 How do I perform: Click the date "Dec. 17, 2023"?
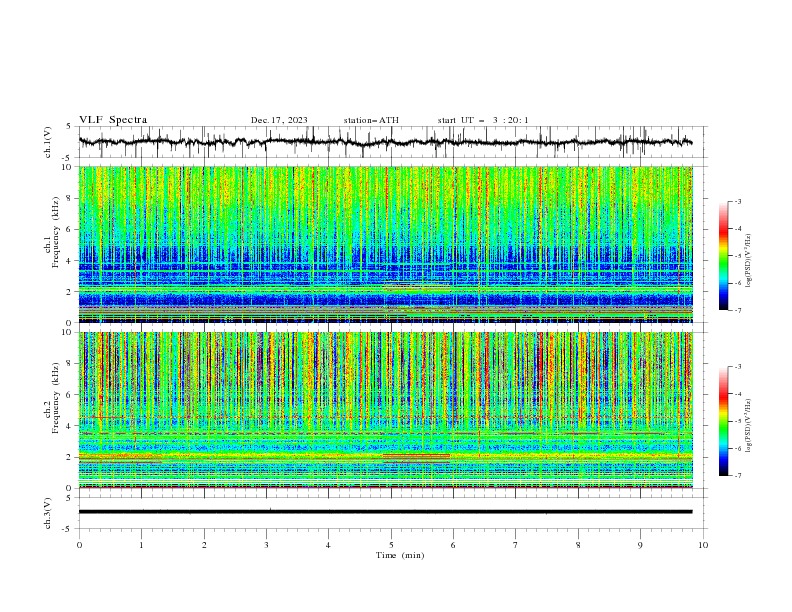[x=279, y=120]
